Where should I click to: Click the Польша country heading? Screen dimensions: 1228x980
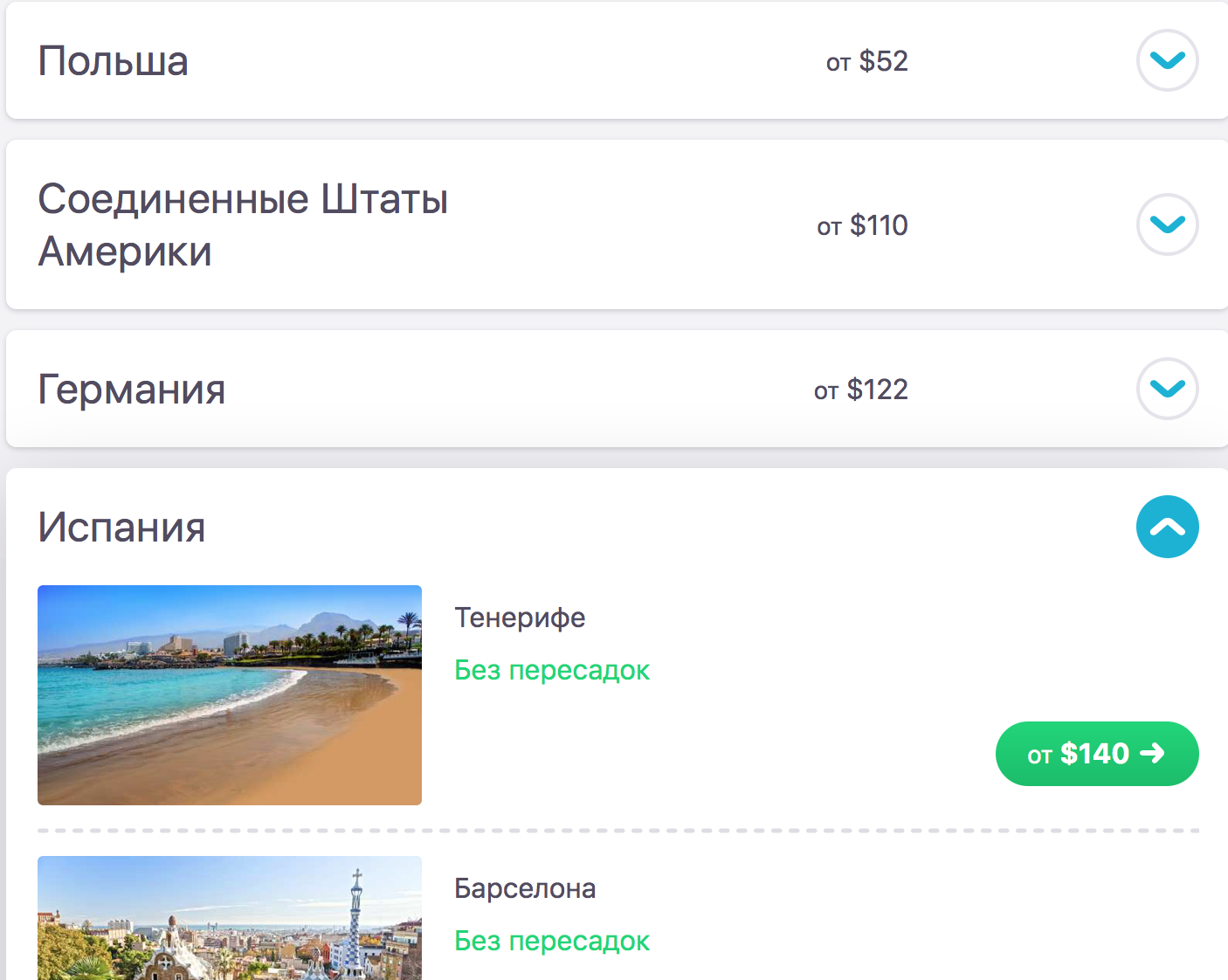(x=114, y=61)
